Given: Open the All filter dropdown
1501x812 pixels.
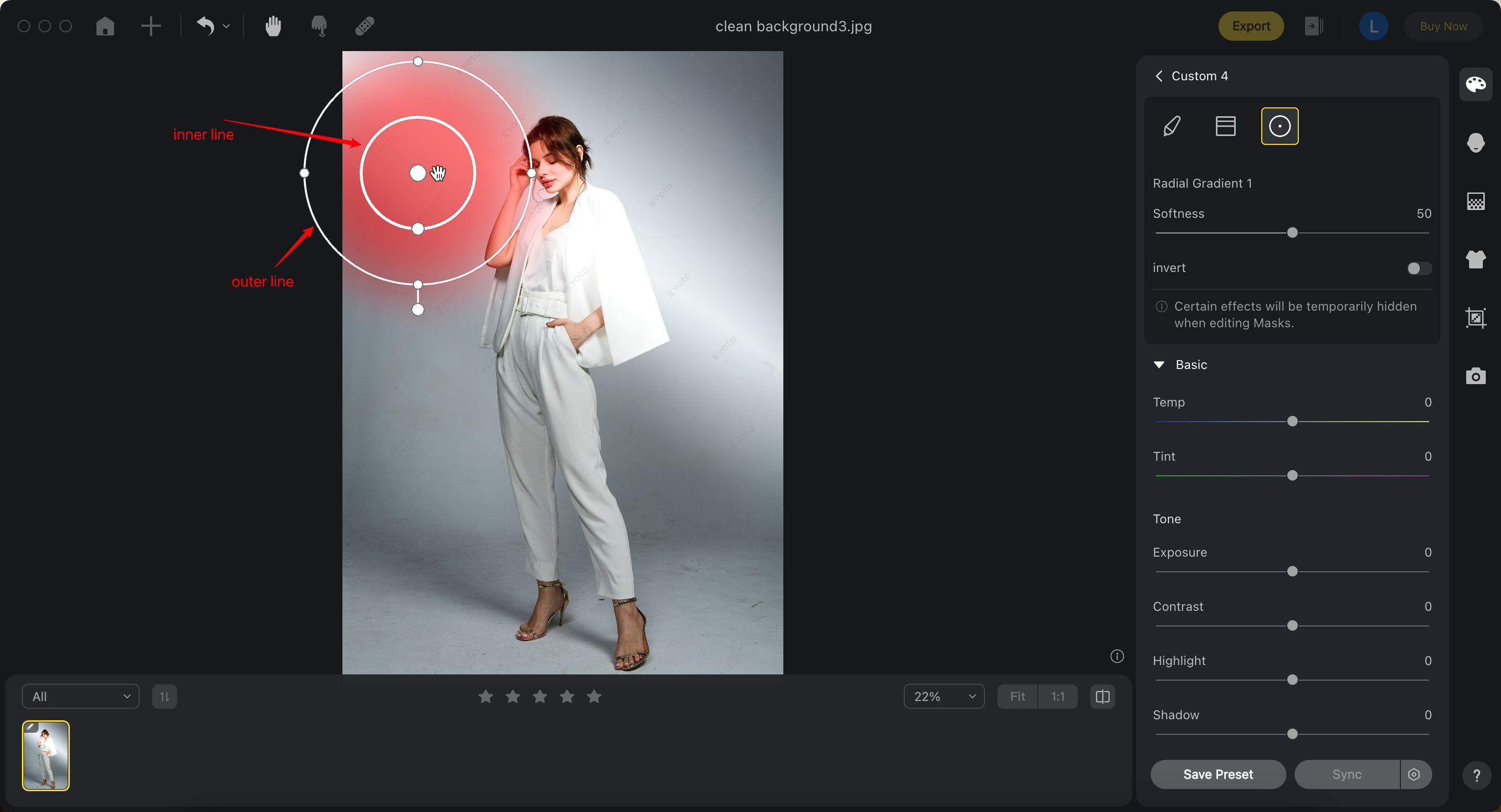Looking at the screenshot, I should tap(80, 697).
